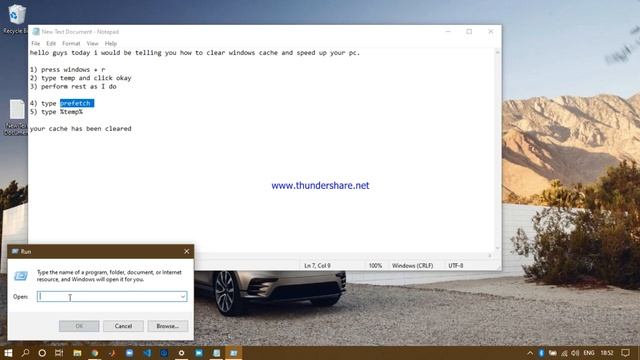640x360 pixels.
Task: Open the Bluetooth tray icon
Action: pyautogui.click(x=541, y=353)
